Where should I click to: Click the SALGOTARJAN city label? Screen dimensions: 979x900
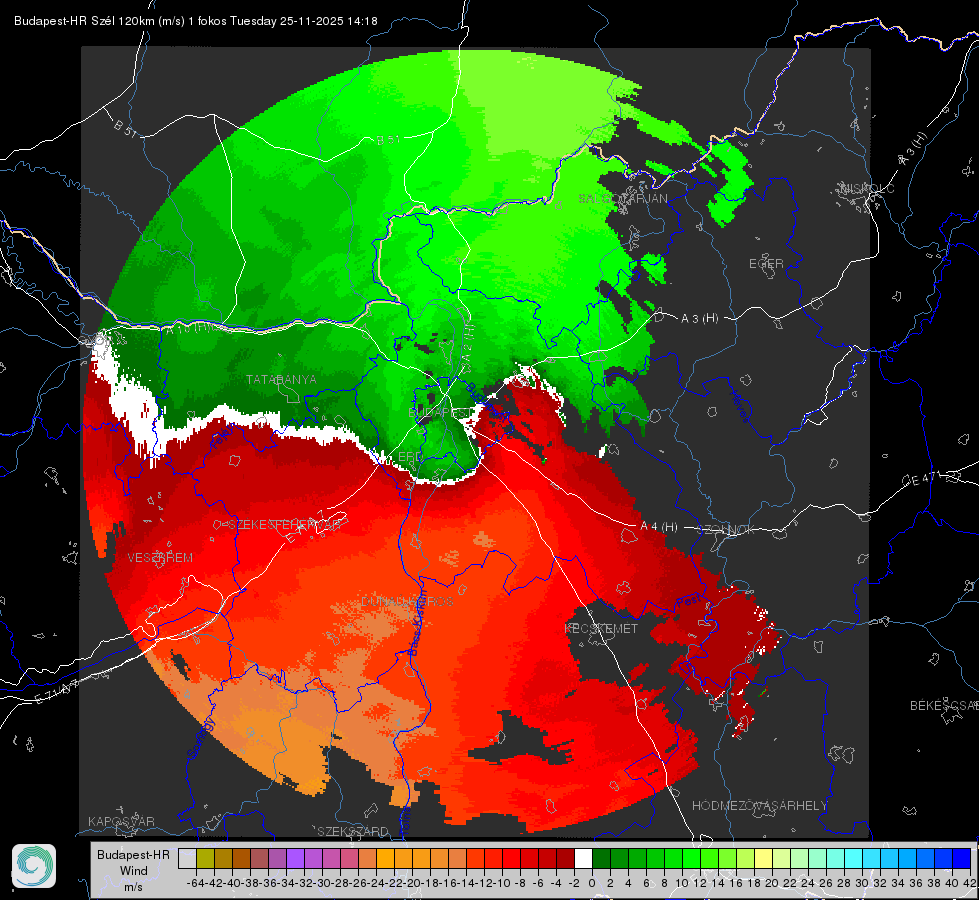(x=623, y=199)
